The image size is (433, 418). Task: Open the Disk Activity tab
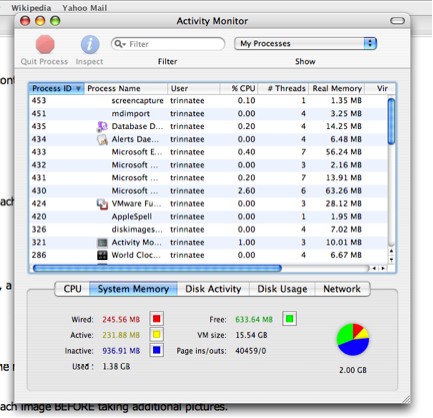click(213, 289)
